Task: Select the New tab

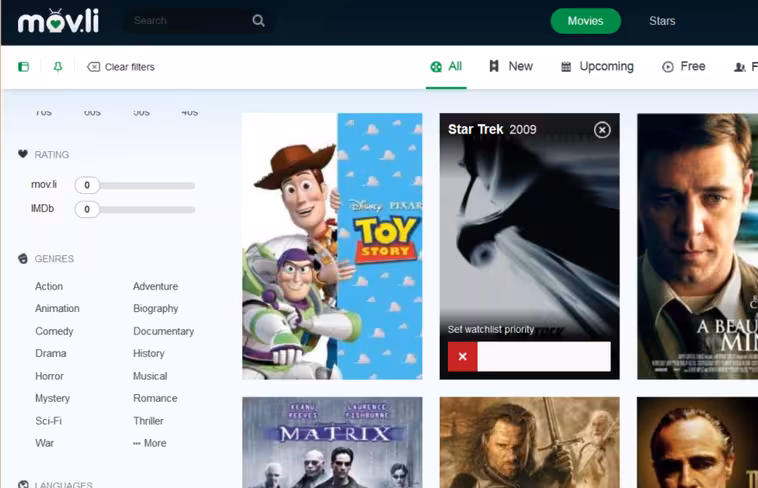Action: pos(511,66)
